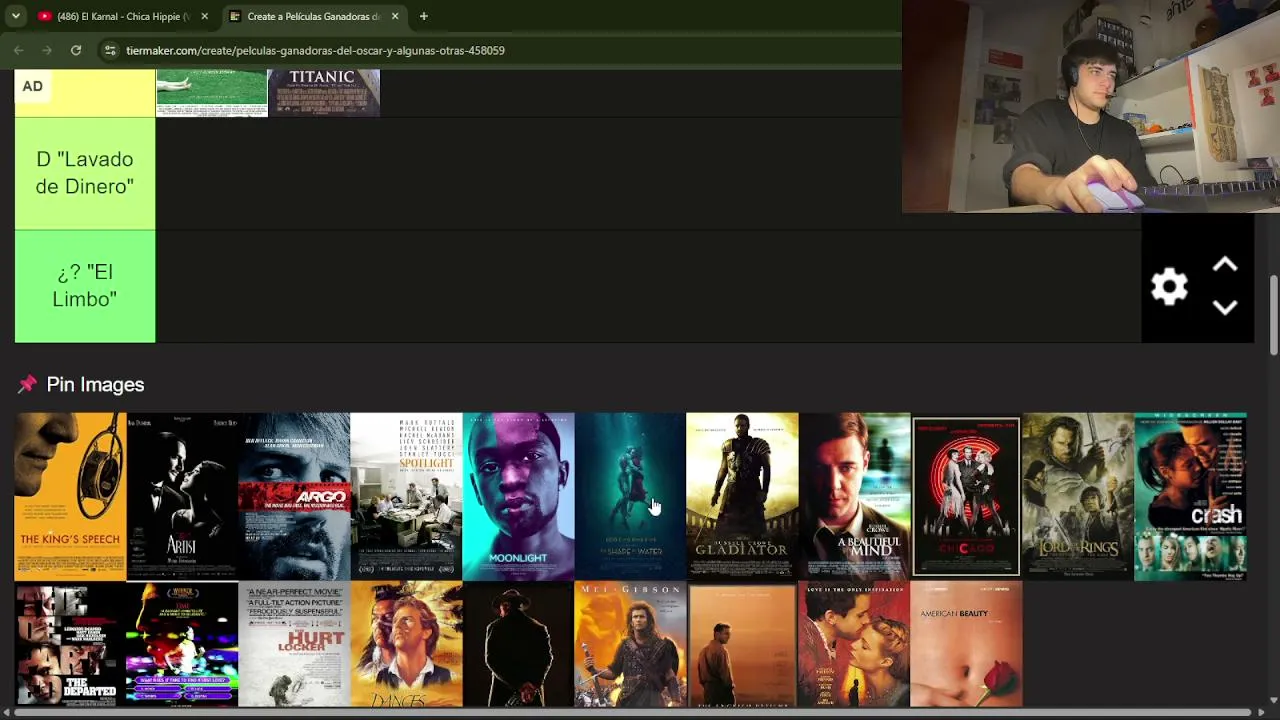Select the green poster in AD tier
Viewport: 1280px width, 720px height.
pos(212,93)
